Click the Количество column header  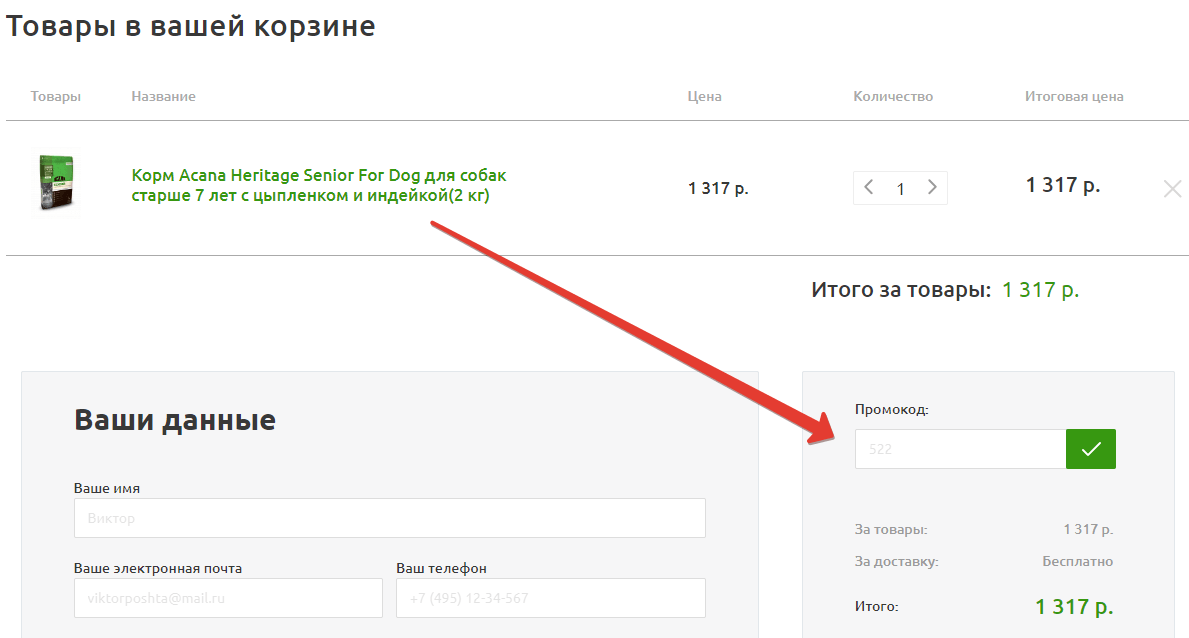pos(892,97)
